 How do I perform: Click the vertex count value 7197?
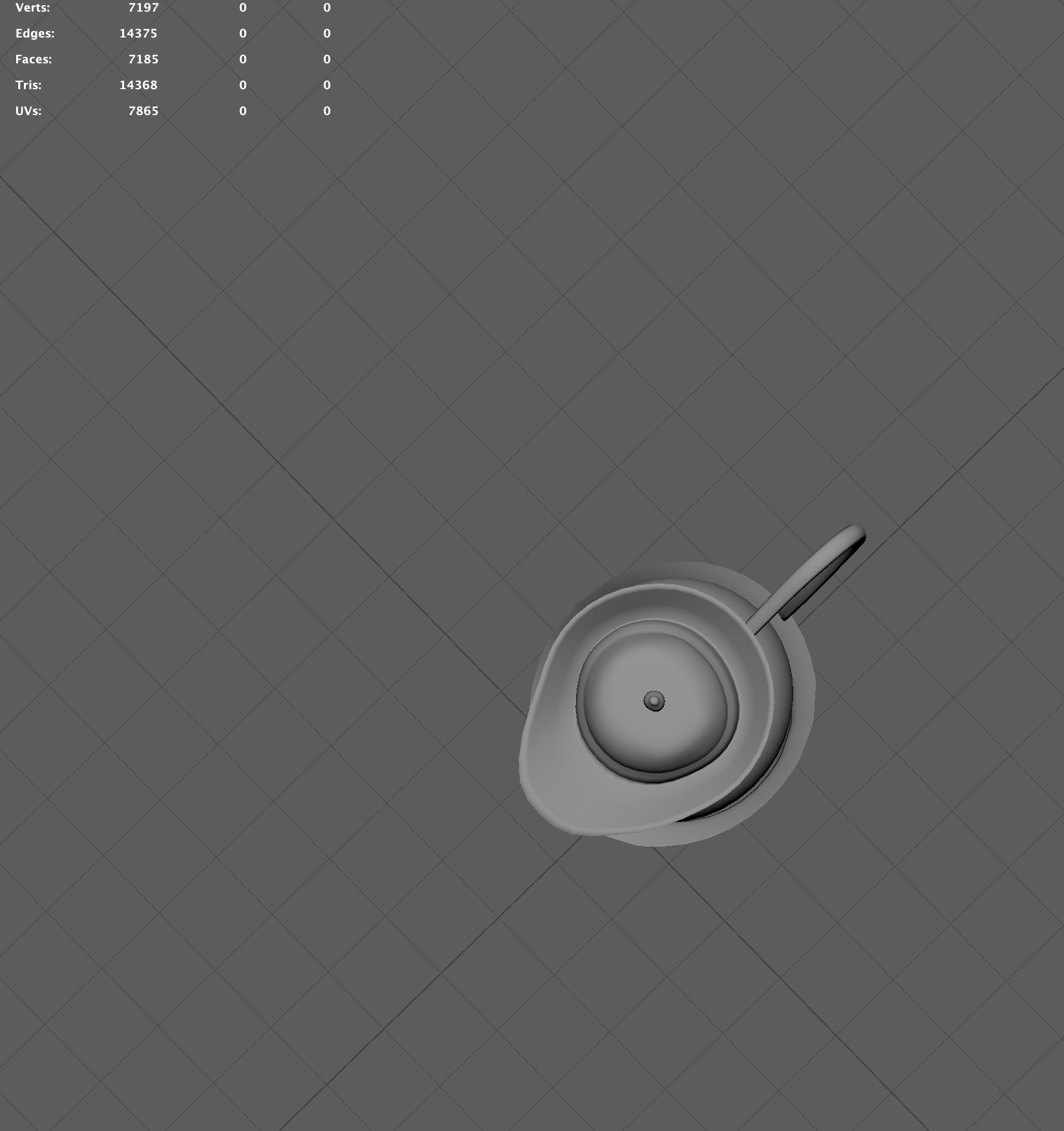tap(144, 8)
